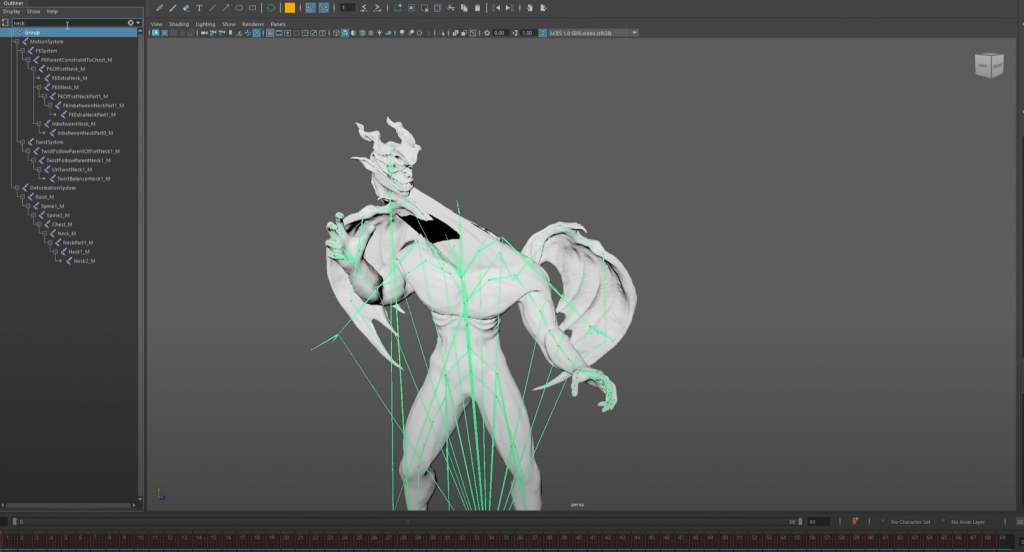Click the copy frame icon

[x=464, y=8]
